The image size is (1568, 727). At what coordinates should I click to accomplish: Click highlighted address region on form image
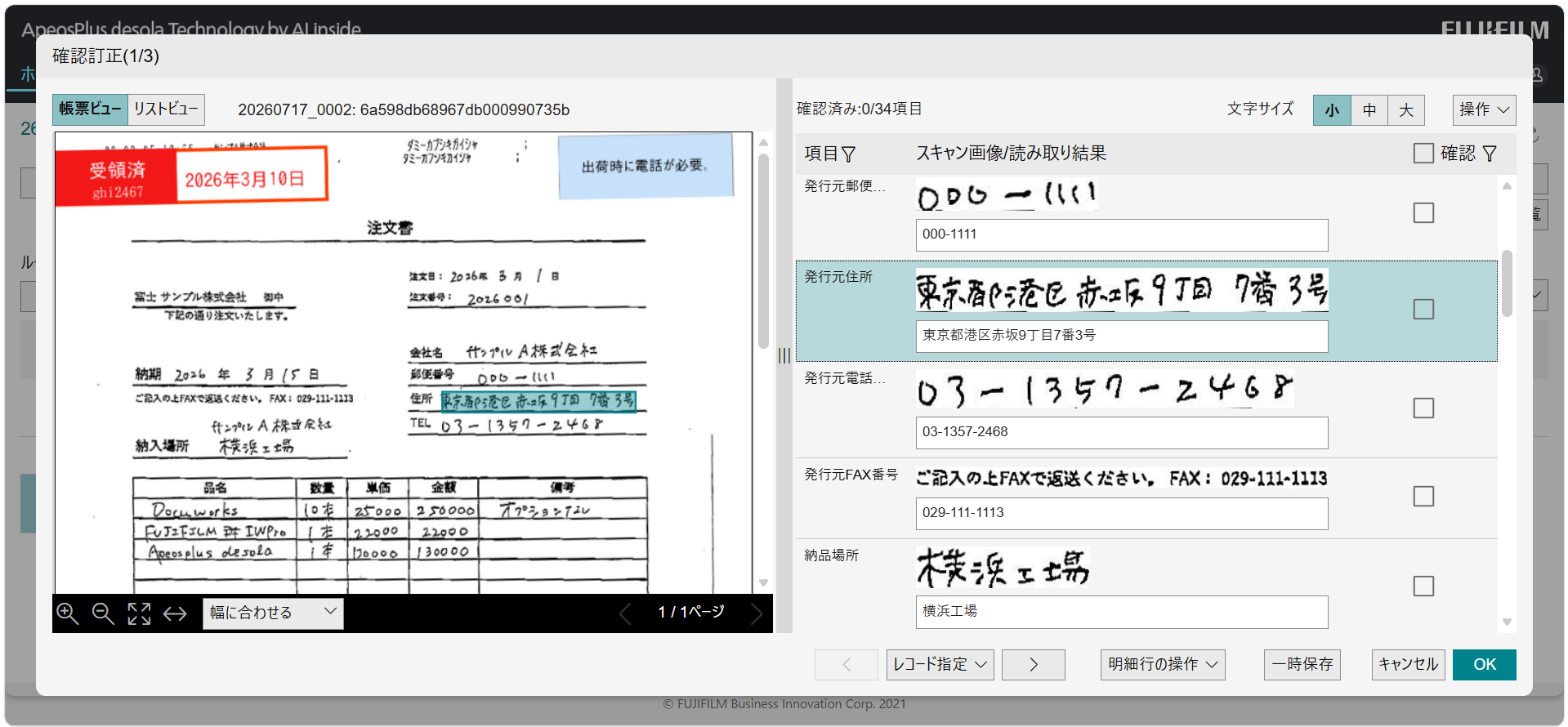pos(538,401)
